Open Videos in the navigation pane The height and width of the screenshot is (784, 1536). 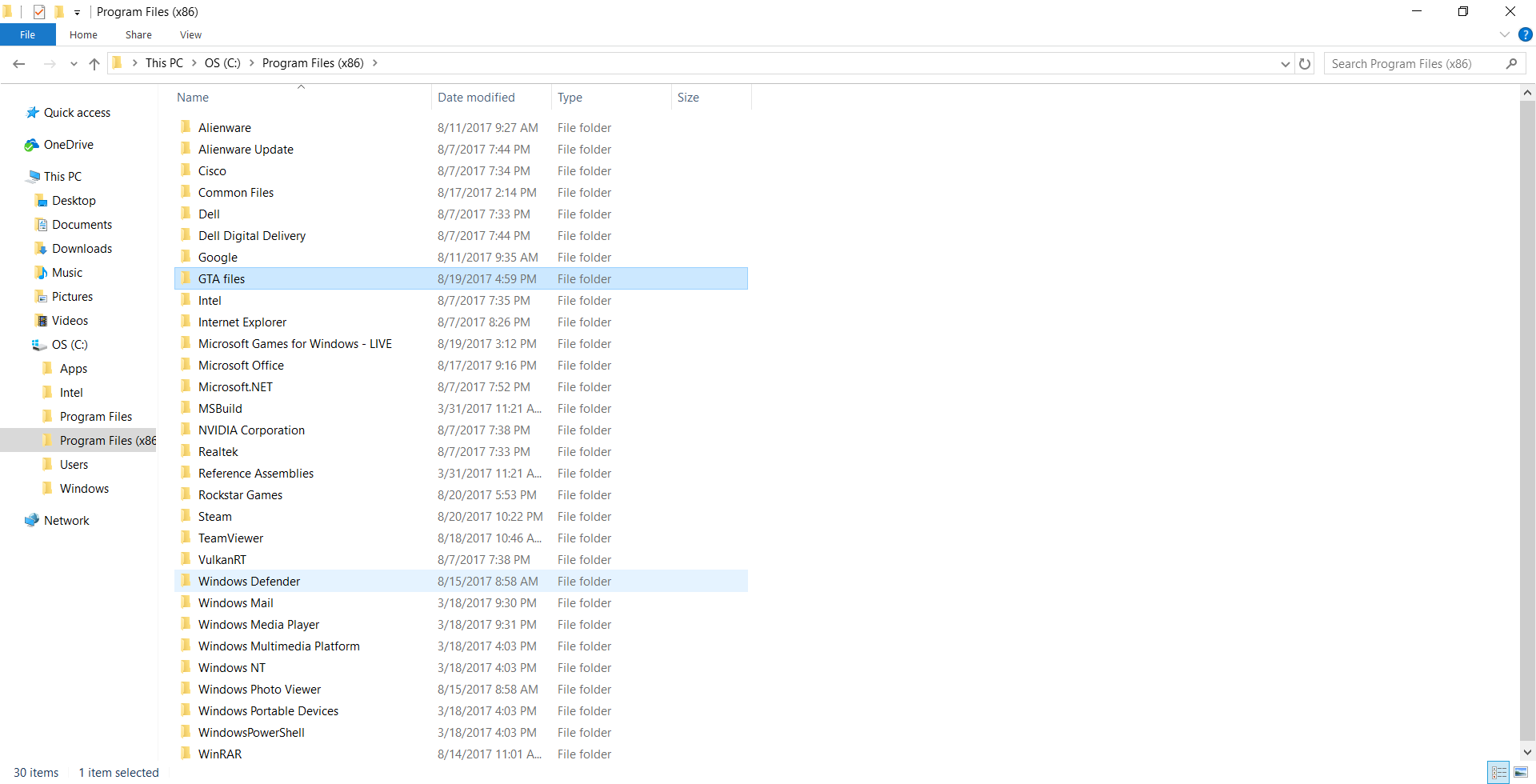click(70, 321)
